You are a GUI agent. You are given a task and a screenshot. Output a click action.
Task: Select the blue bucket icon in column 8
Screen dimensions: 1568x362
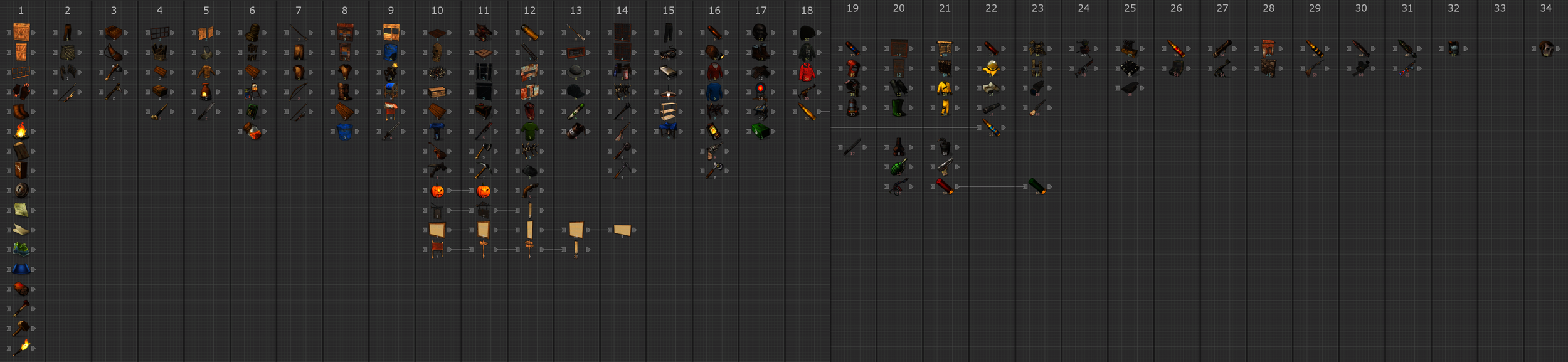344,131
